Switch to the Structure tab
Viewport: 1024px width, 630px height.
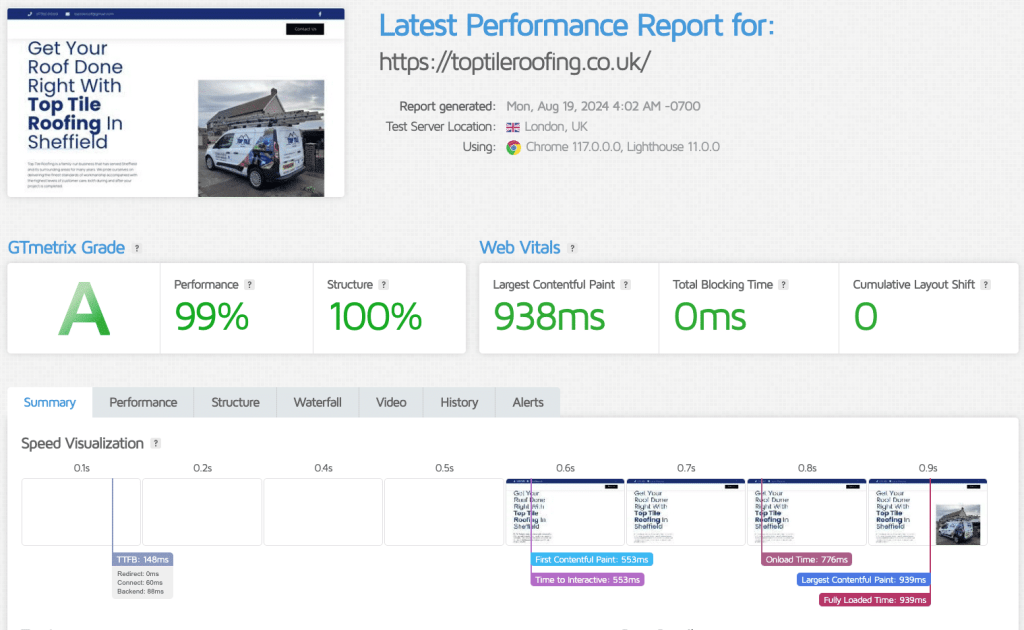(235, 402)
